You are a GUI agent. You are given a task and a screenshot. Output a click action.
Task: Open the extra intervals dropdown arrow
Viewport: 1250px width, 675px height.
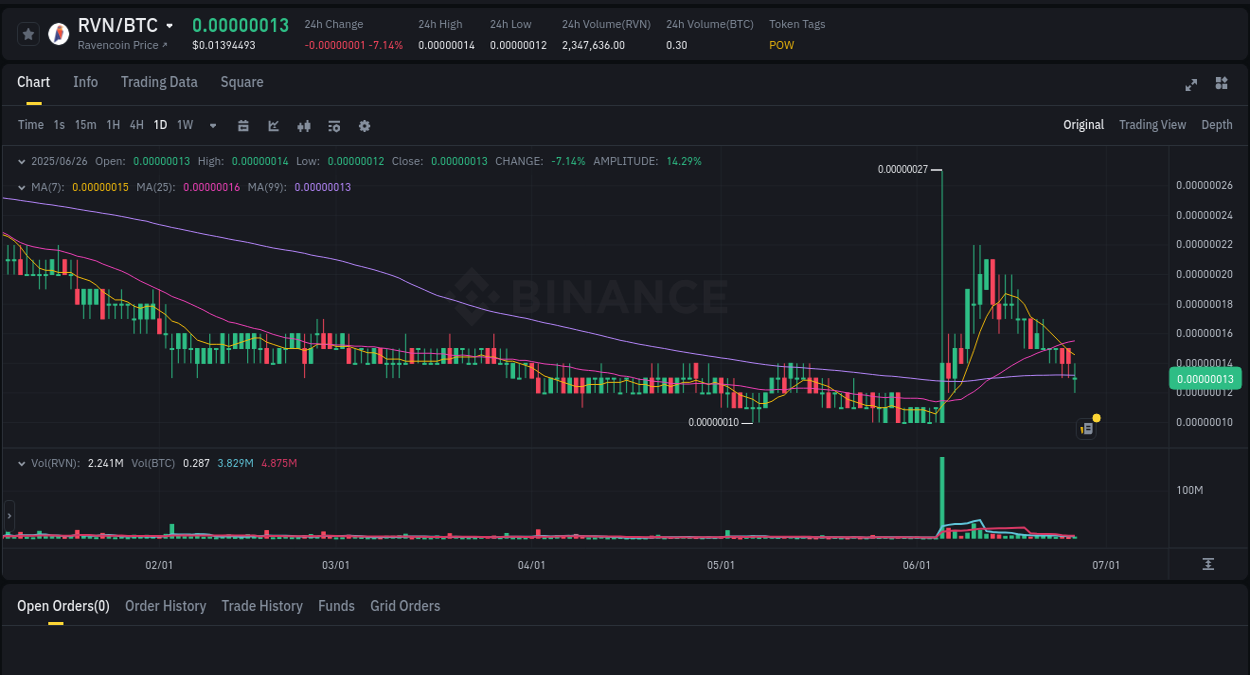point(211,125)
